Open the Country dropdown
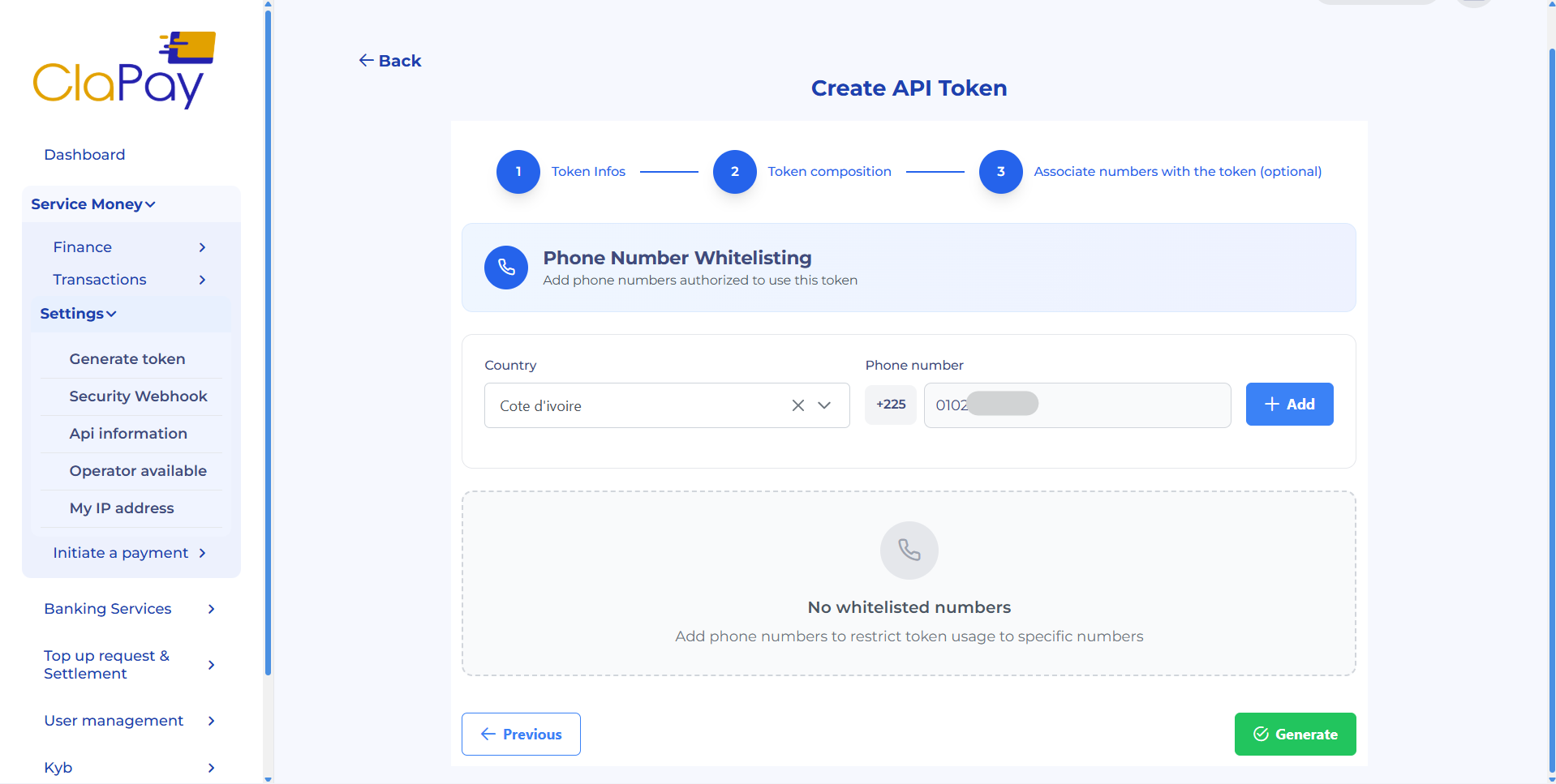 pyautogui.click(x=824, y=405)
